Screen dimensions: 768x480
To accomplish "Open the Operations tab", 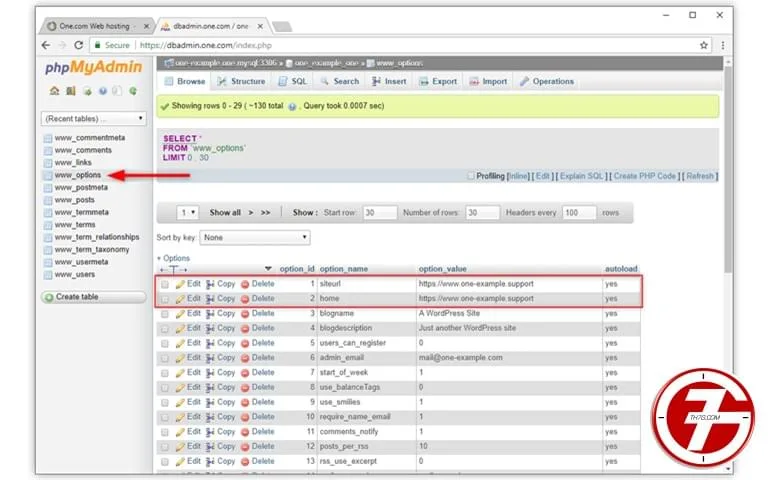I will (x=547, y=81).
